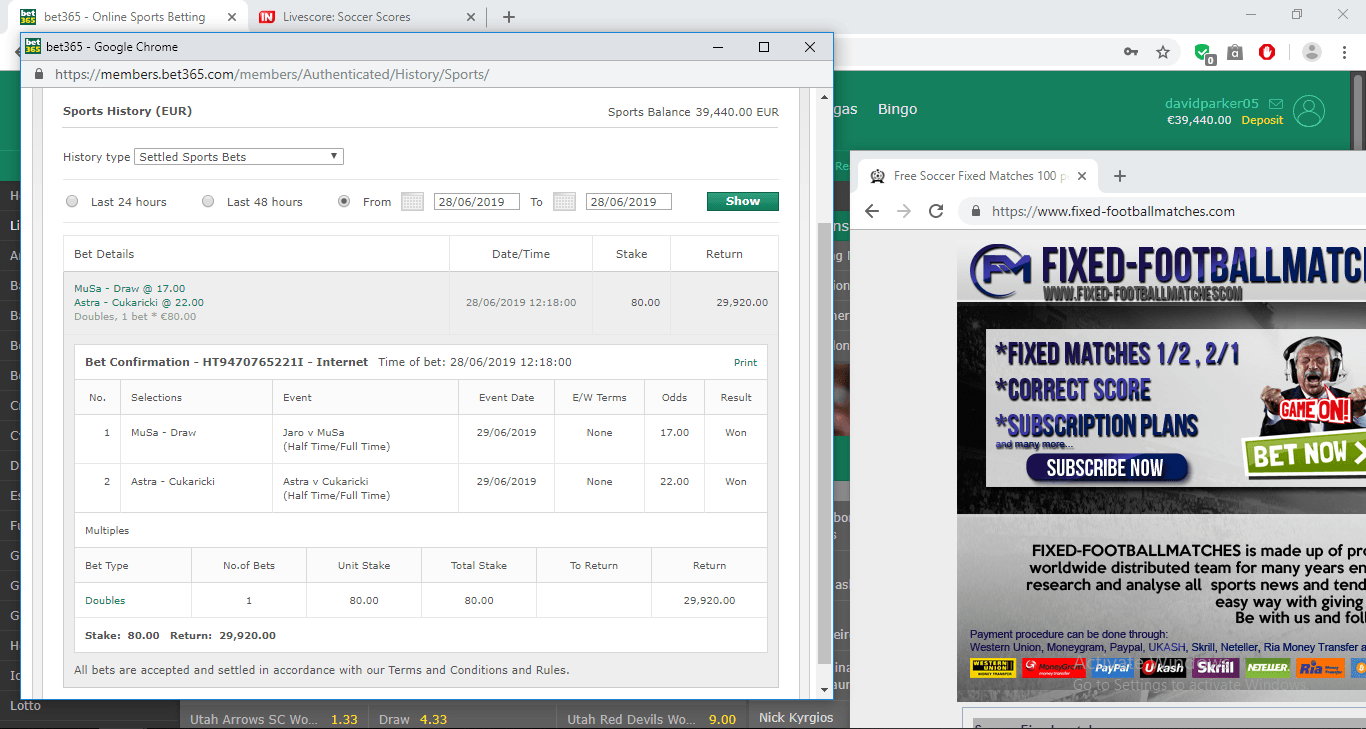Click the yellow Deposit link
This screenshot has height=729, width=1366.
1262,120
